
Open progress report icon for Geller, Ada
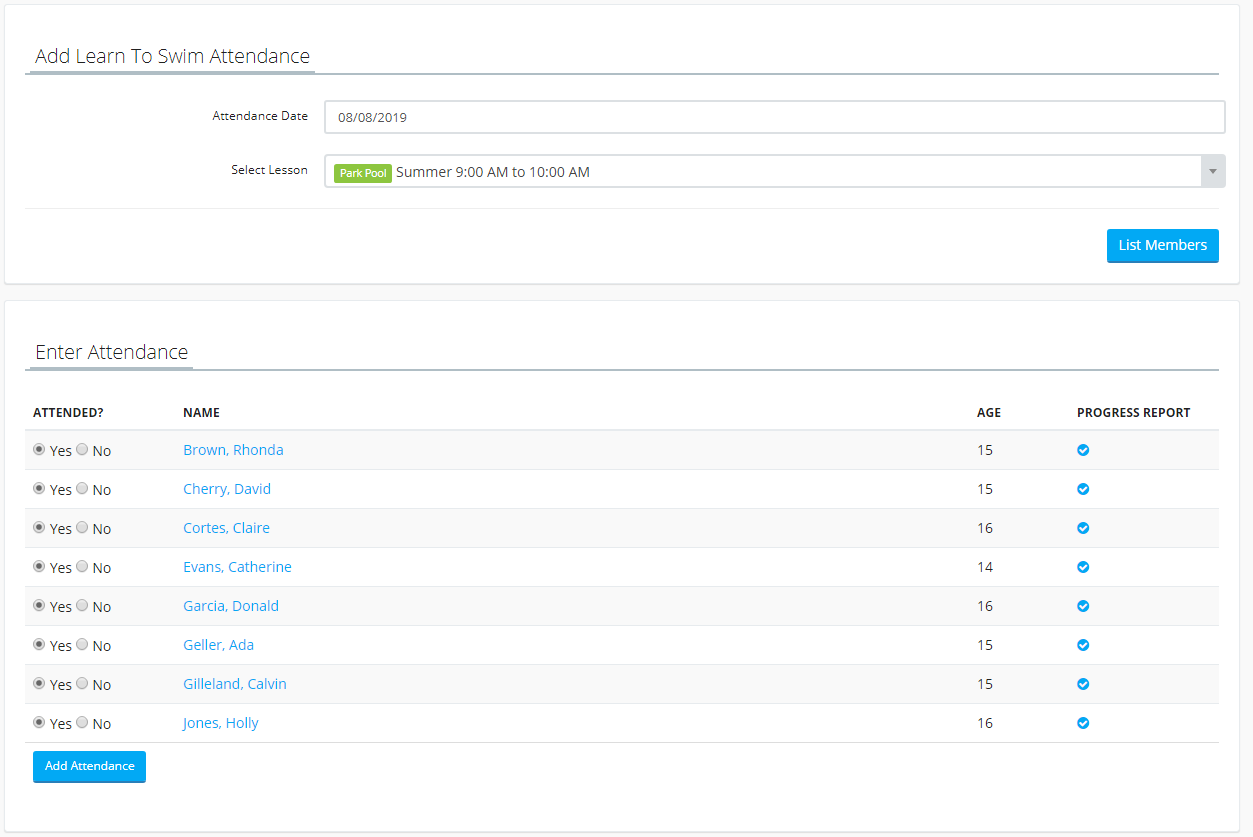(1083, 645)
